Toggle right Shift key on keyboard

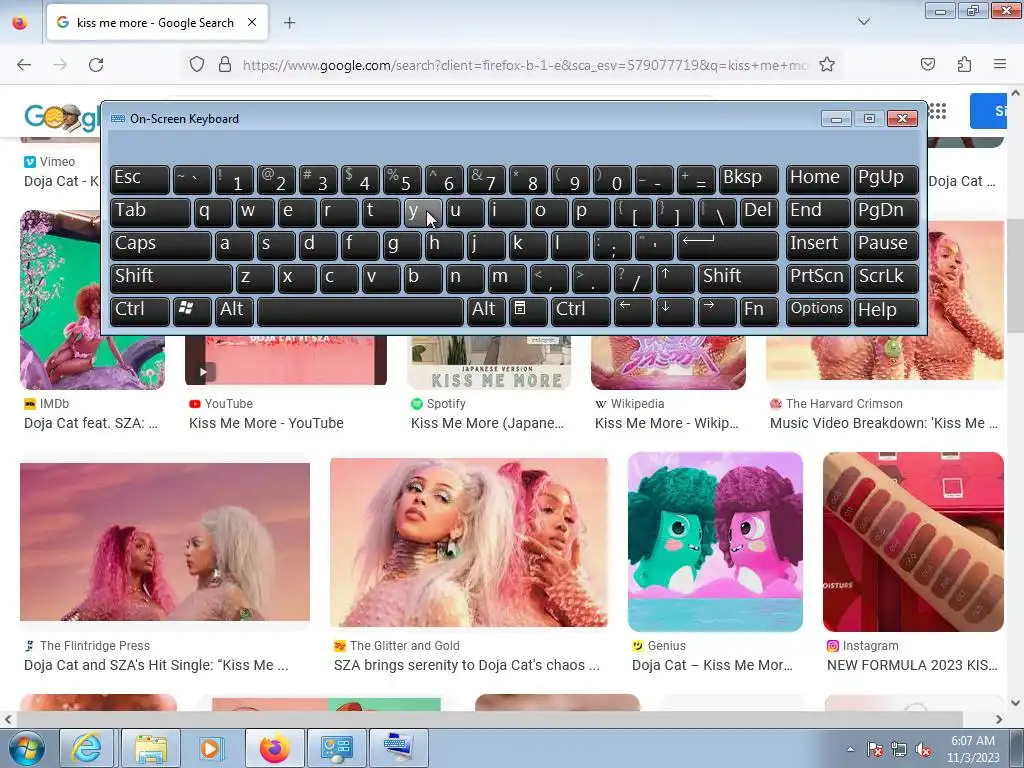[738, 278]
